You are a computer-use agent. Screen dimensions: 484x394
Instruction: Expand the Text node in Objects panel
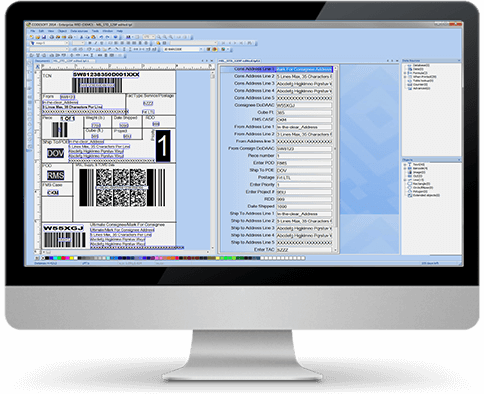pyautogui.click(x=405, y=165)
